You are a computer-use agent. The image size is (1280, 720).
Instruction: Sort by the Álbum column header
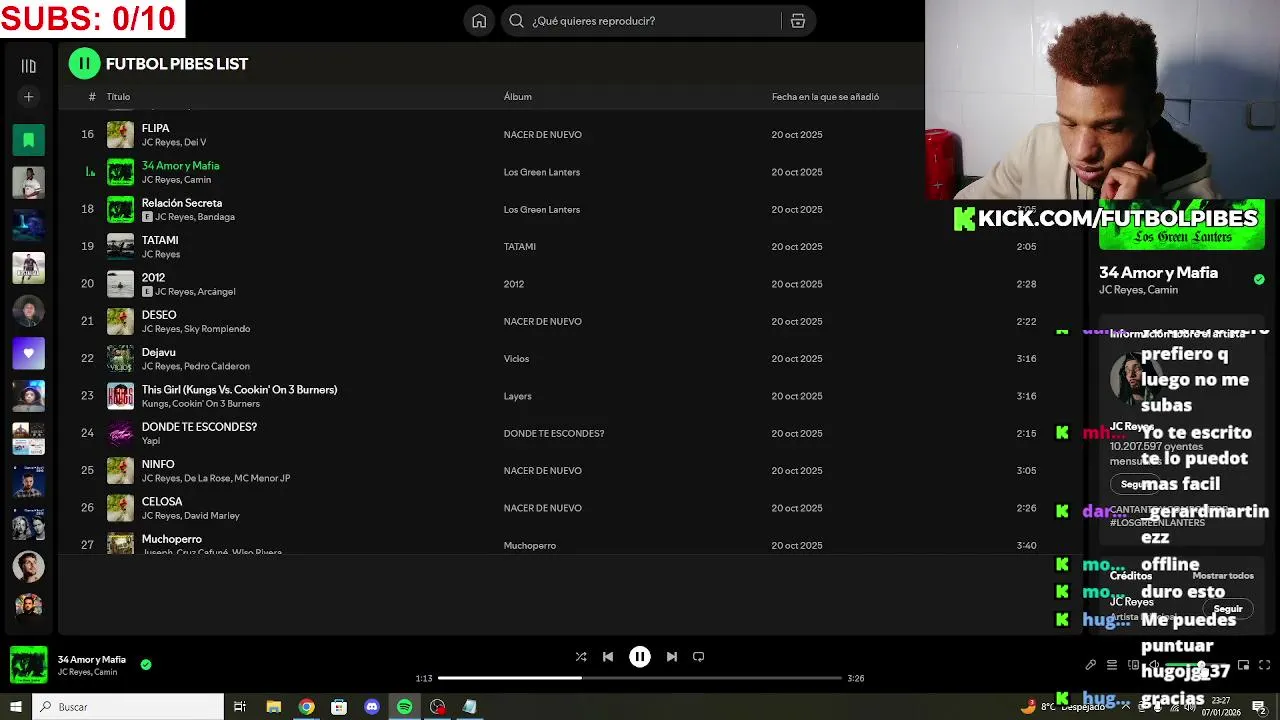pyautogui.click(x=517, y=97)
